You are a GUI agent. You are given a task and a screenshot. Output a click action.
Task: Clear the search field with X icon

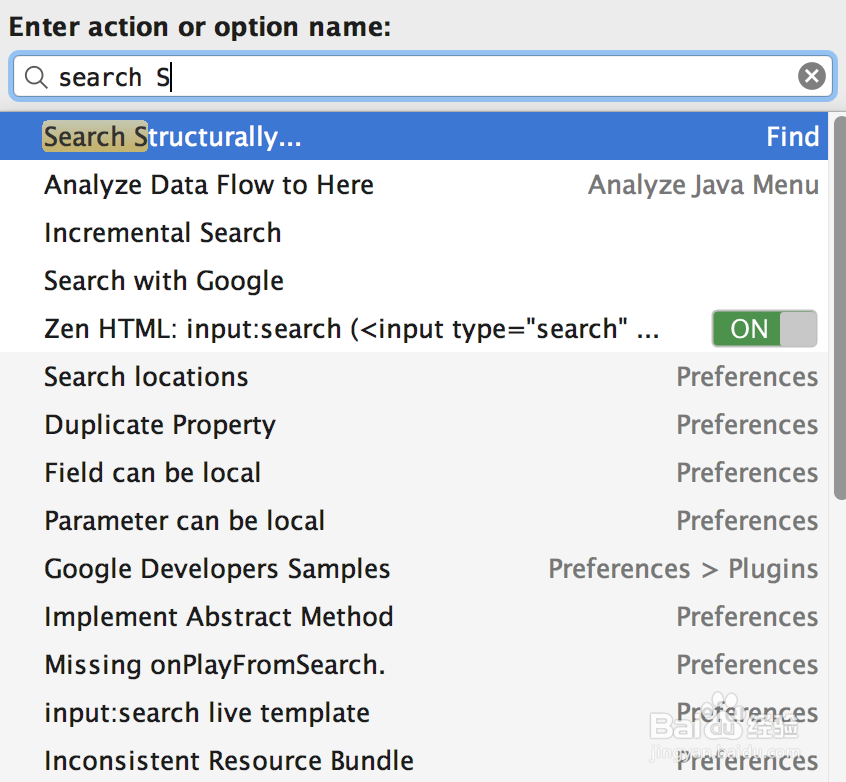tap(812, 77)
